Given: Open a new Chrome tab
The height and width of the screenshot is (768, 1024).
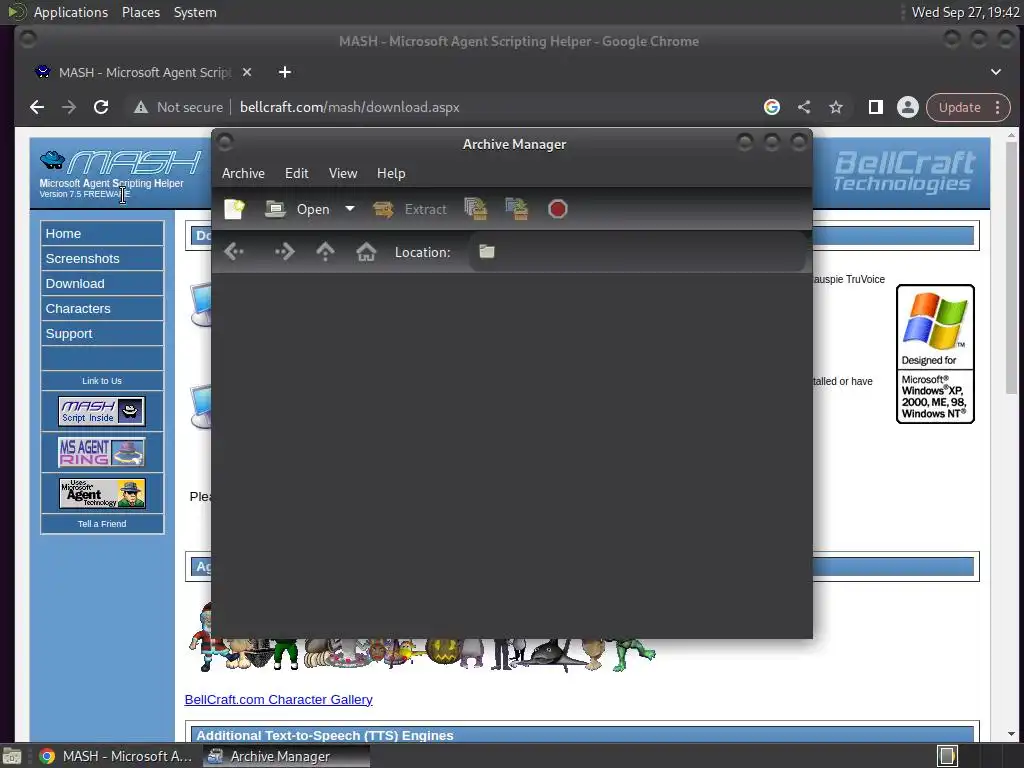Looking at the screenshot, I should point(285,72).
